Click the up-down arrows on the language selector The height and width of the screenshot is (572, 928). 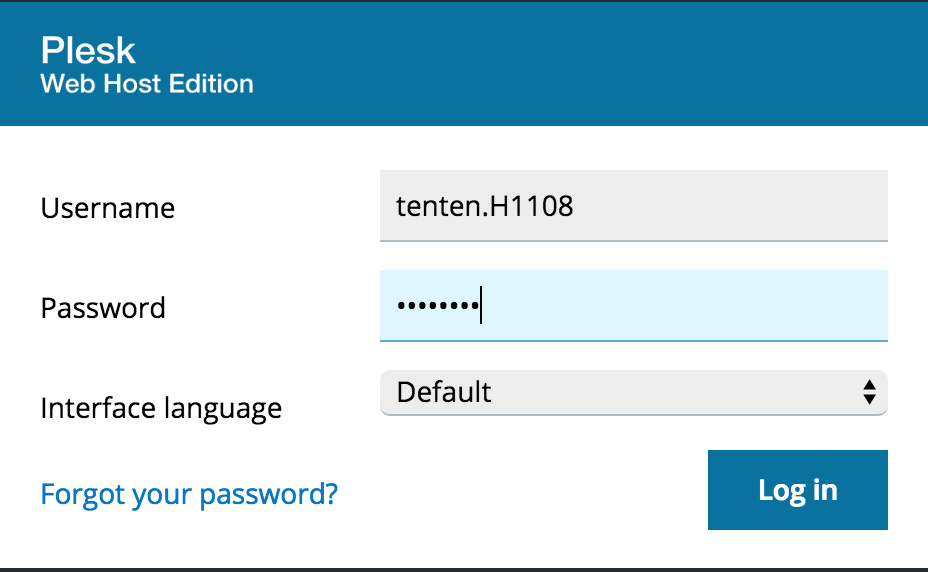tap(869, 392)
